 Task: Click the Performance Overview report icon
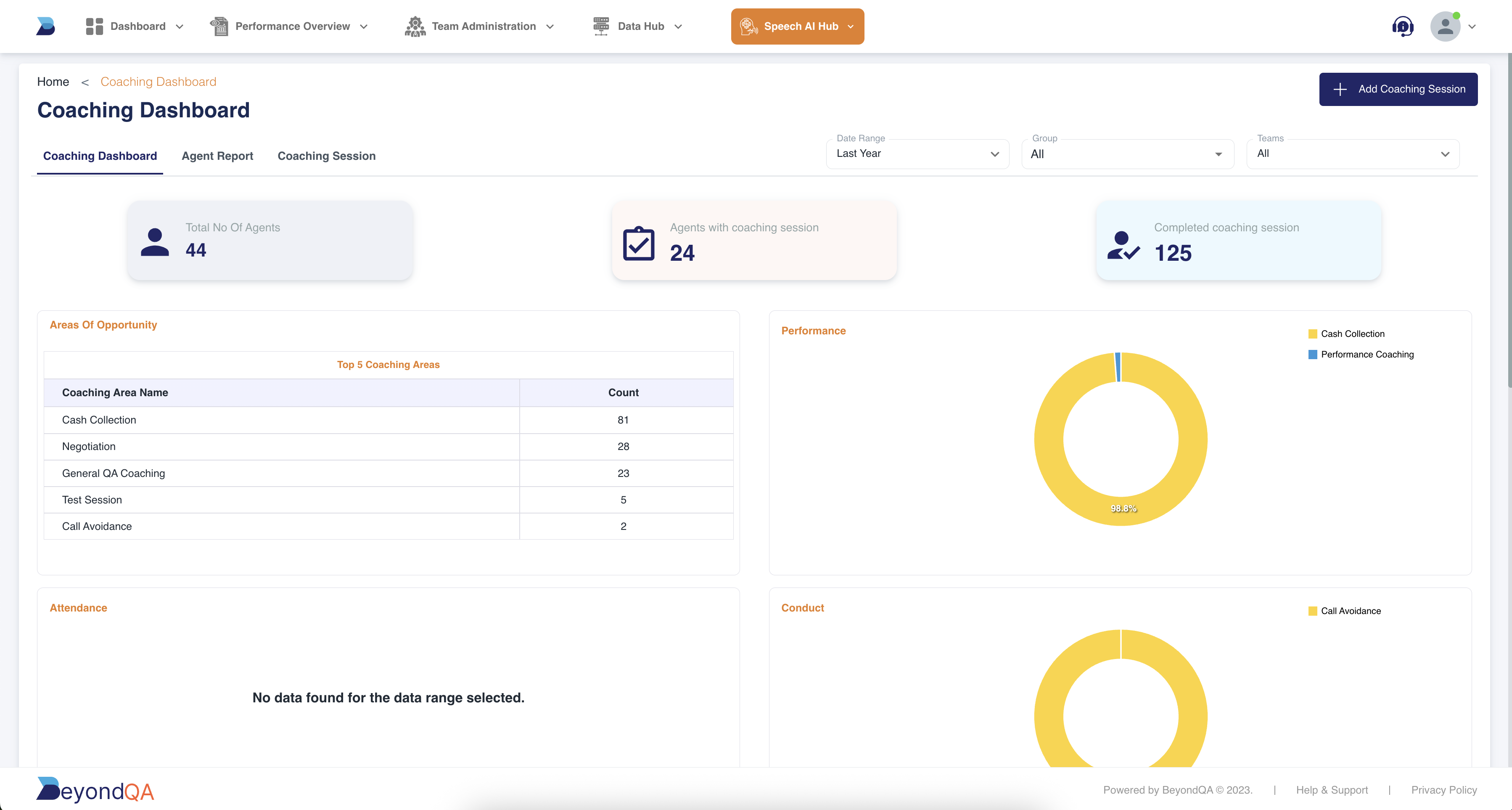click(x=219, y=26)
